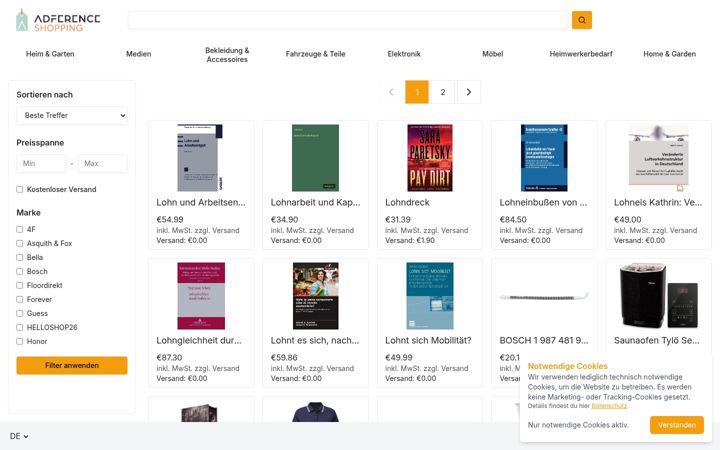720x450 pixels.
Task: Open the Beste Treffer sort dropdown
Action: coord(72,115)
